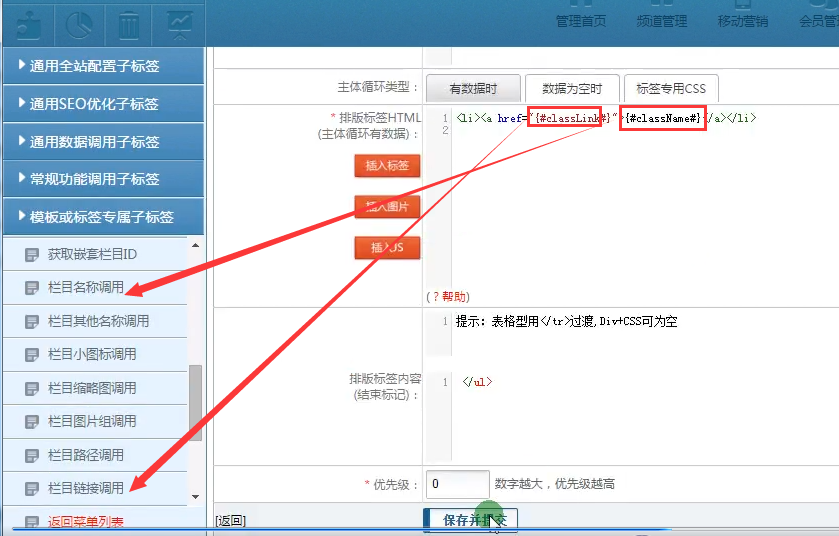This screenshot has height=536, width=839.
Task: Switch to the 标签专用CSS tab
Action: pyautogui.click(x=671, y=88)
